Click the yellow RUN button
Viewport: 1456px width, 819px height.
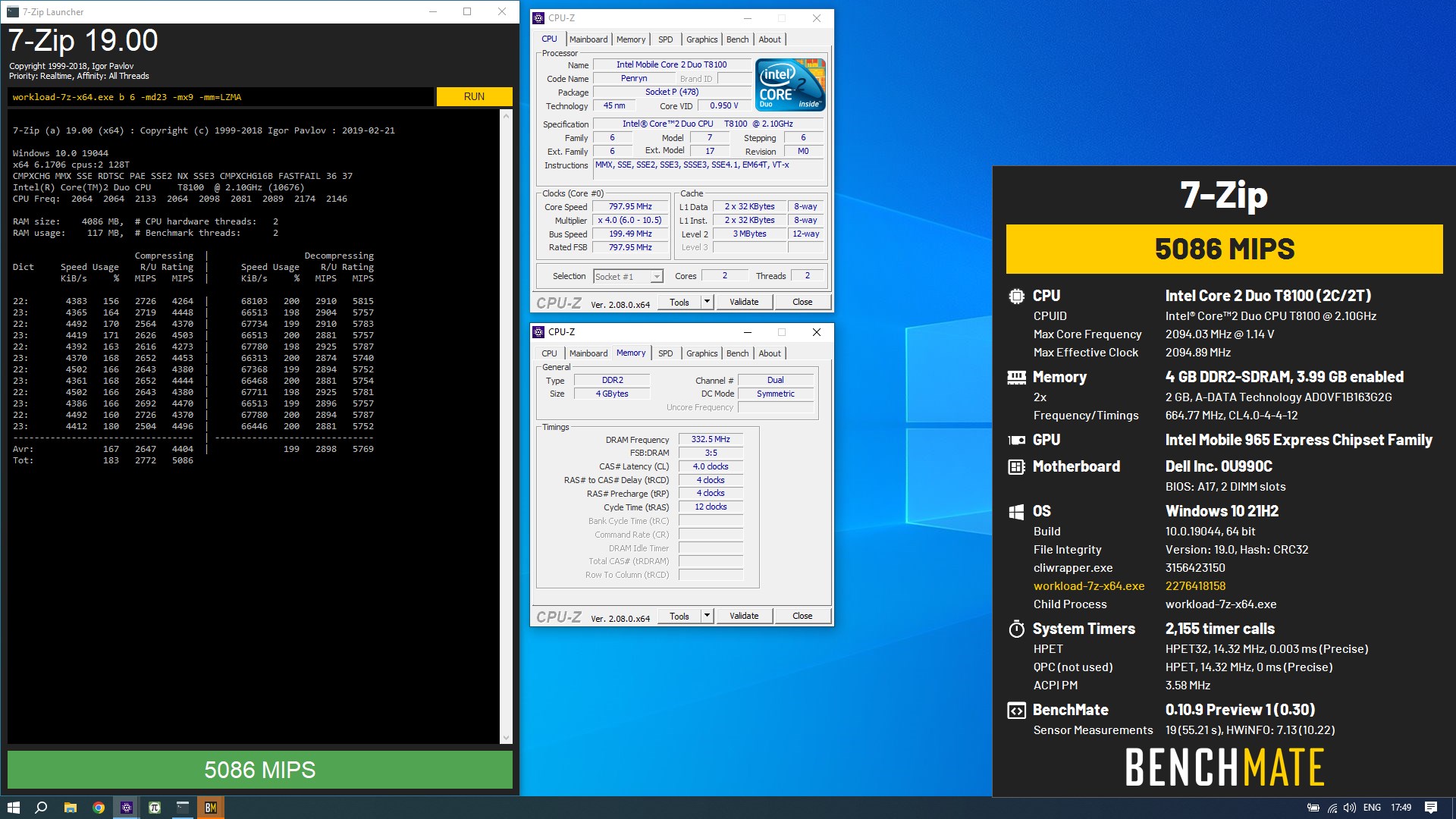474,96
